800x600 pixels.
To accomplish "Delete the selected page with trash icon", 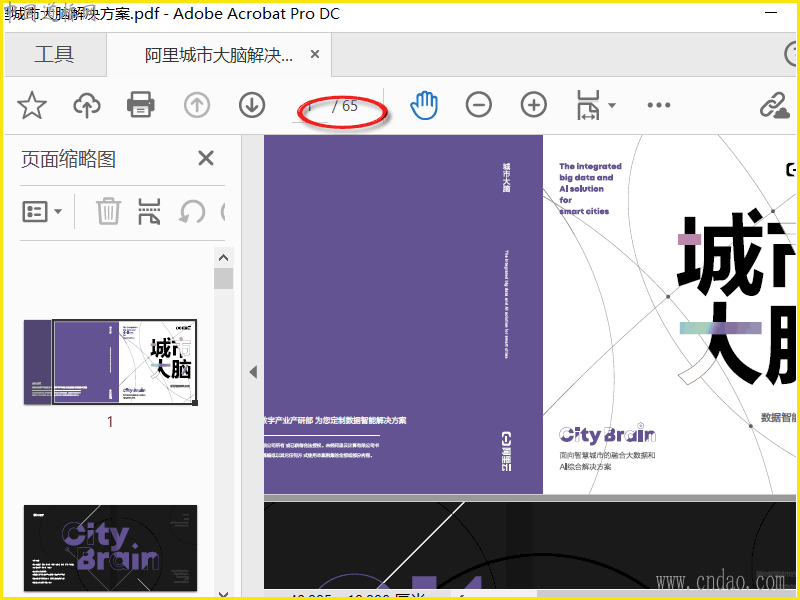I will coord(109,211).
